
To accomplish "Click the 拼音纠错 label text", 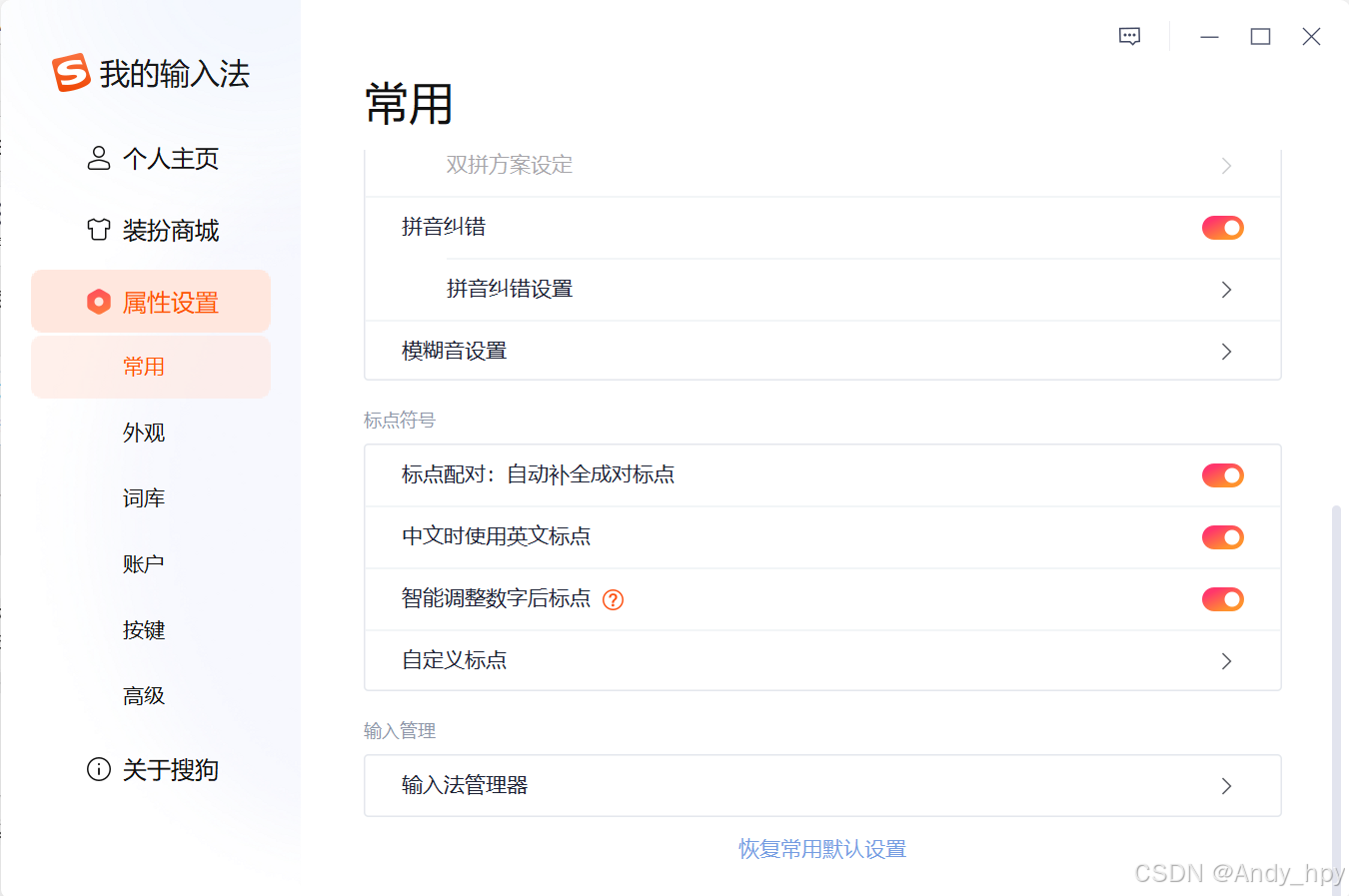I will pos(444,227).
